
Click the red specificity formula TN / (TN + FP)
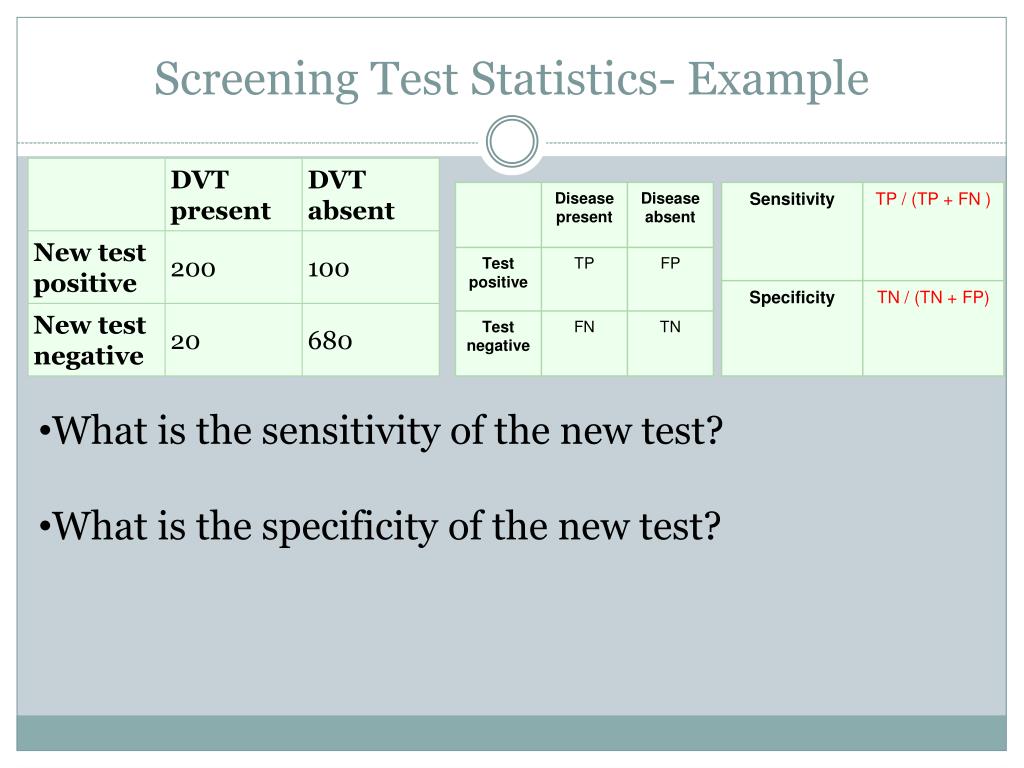(x=933, y=298)
